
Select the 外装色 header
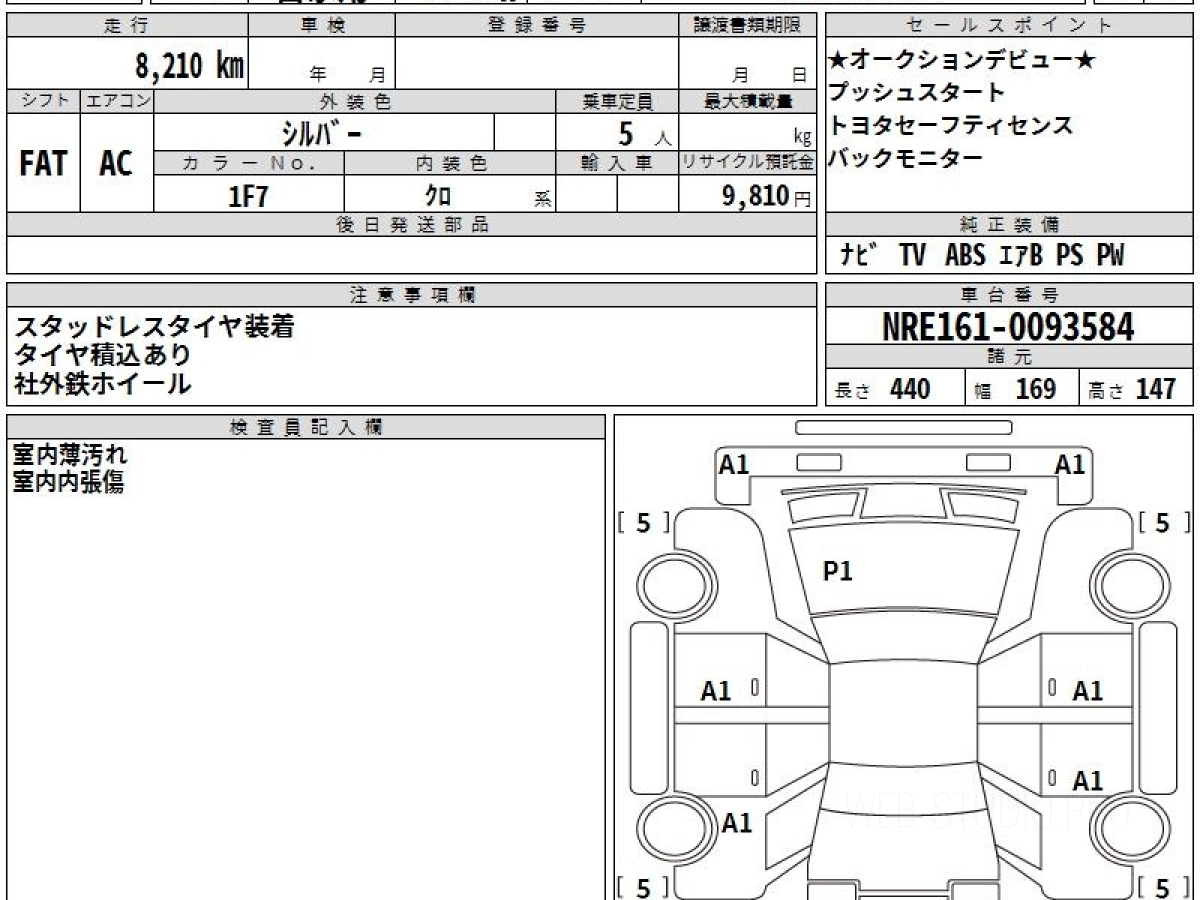click(355, 101)
